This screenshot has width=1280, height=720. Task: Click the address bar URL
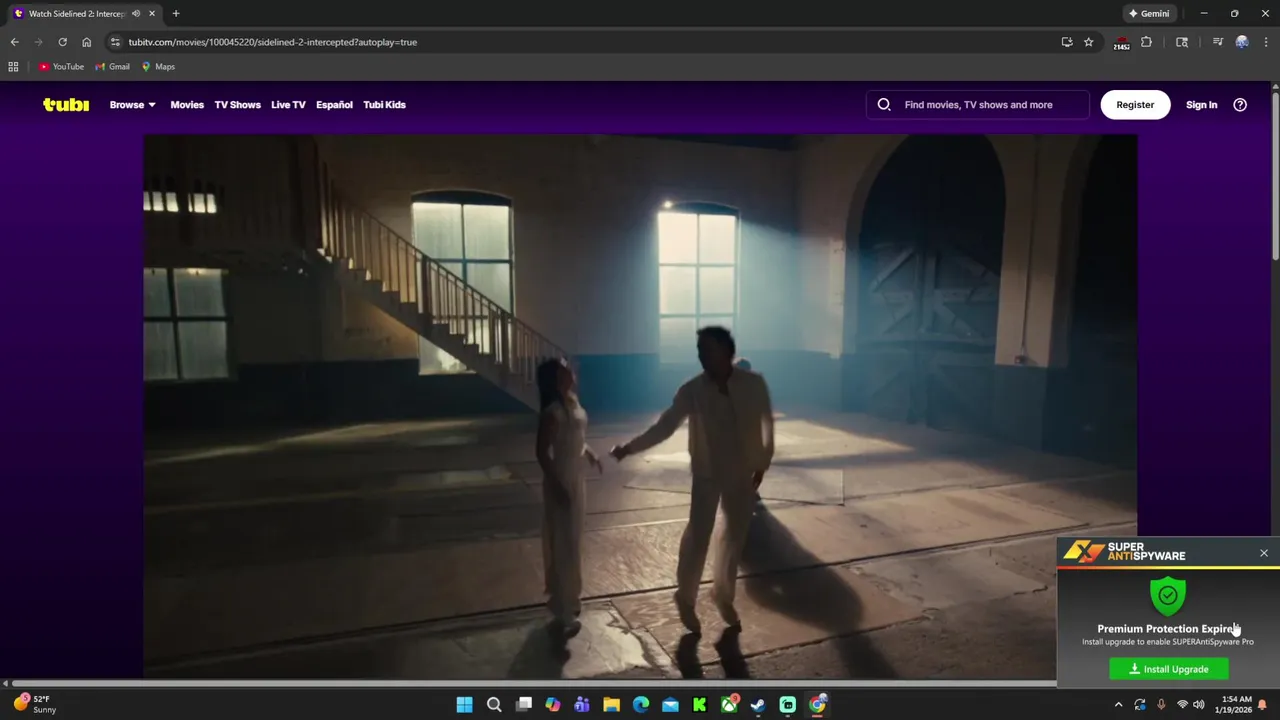tap(273, 42)
